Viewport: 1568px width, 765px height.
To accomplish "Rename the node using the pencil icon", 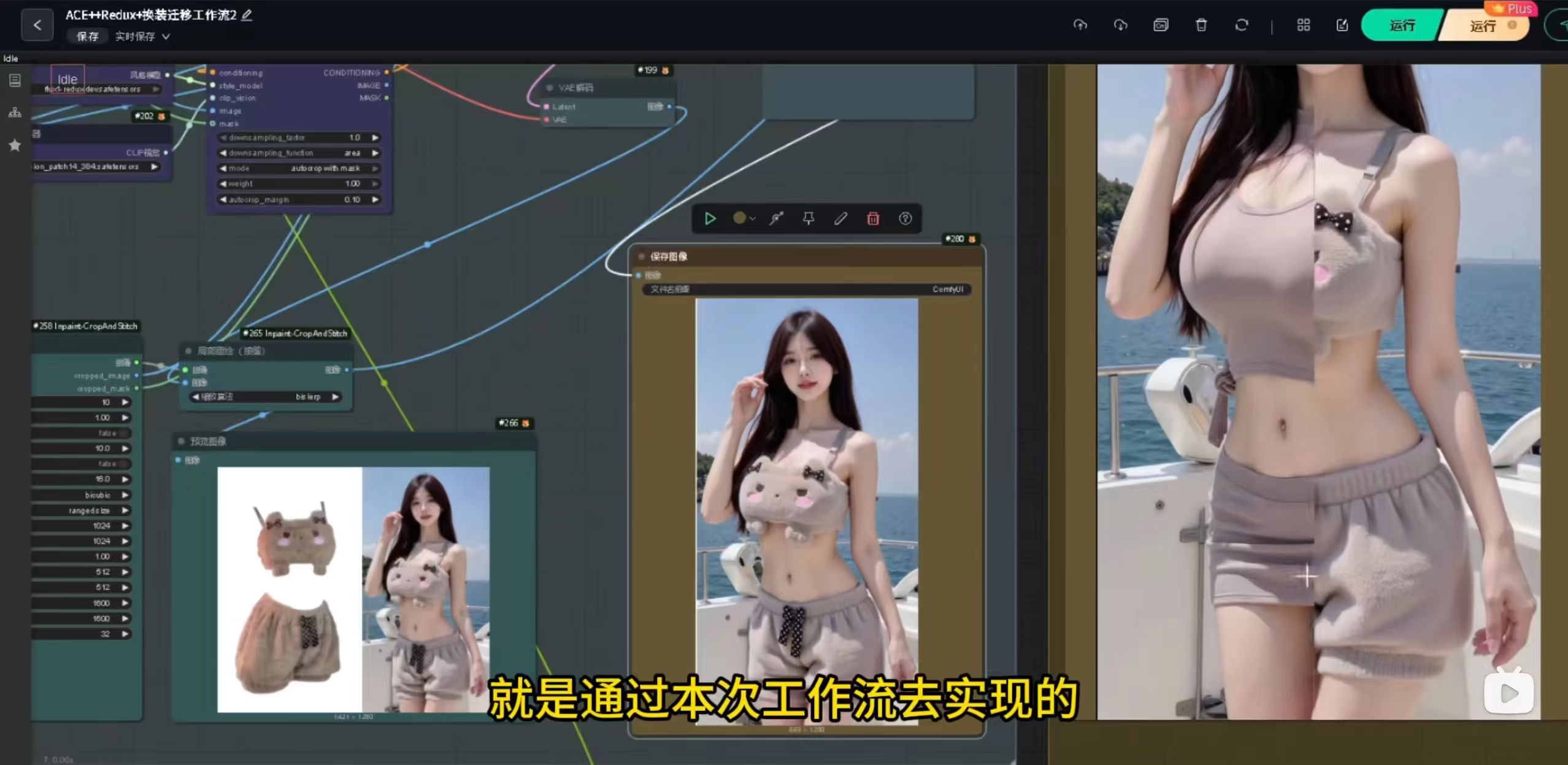I will tap(840, 218).
